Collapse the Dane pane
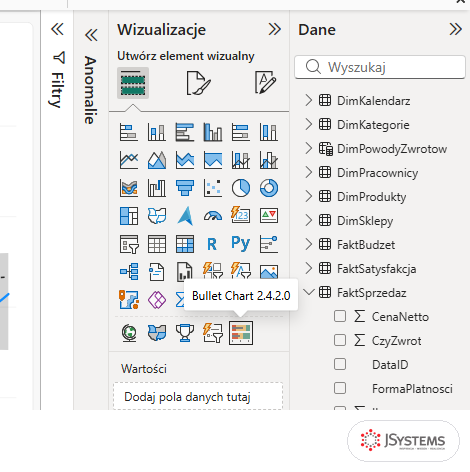This screenshot has width=470, height=472. [x=455, y=29]
